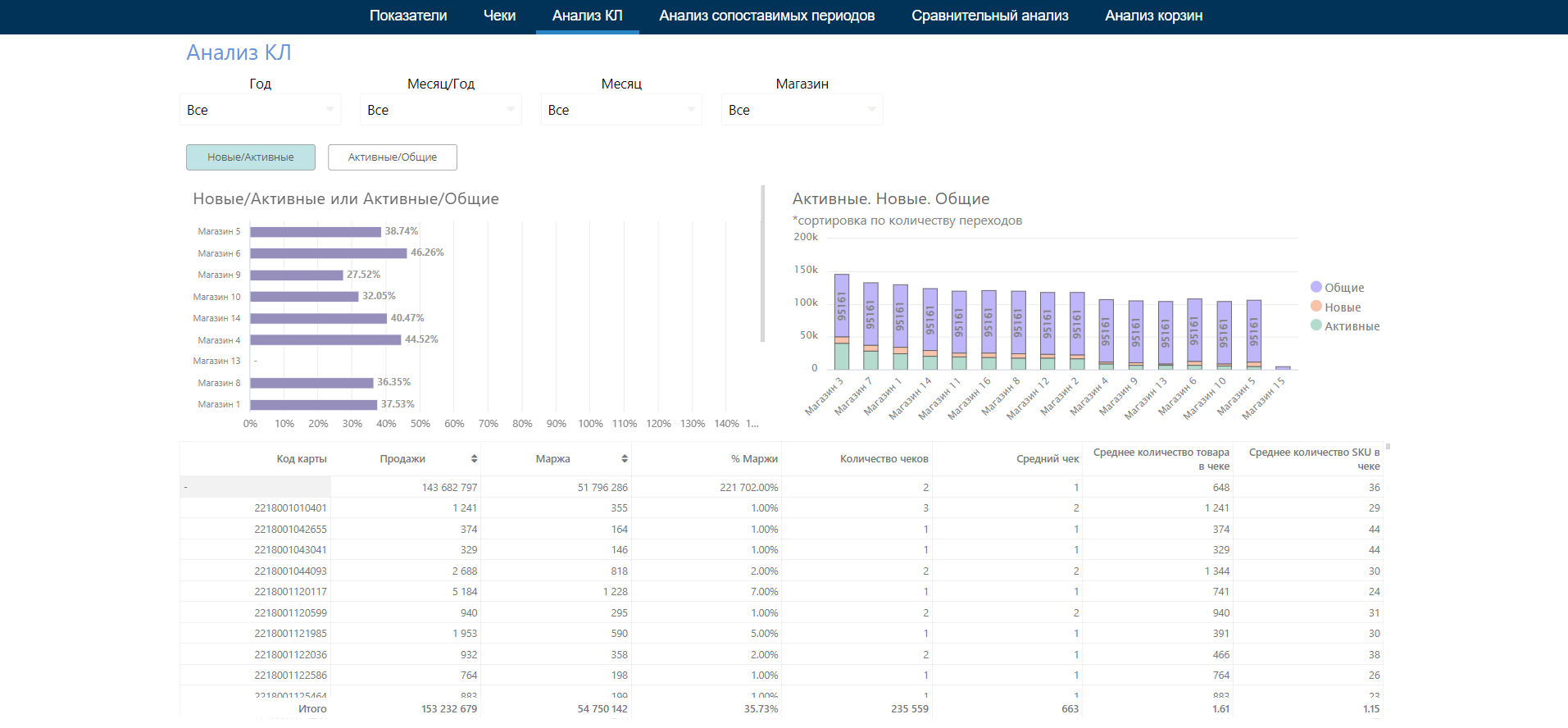Screen dimensions: 1568x728
Task: Click the bar chart vertical scrollbar
Action: [763, 263]
